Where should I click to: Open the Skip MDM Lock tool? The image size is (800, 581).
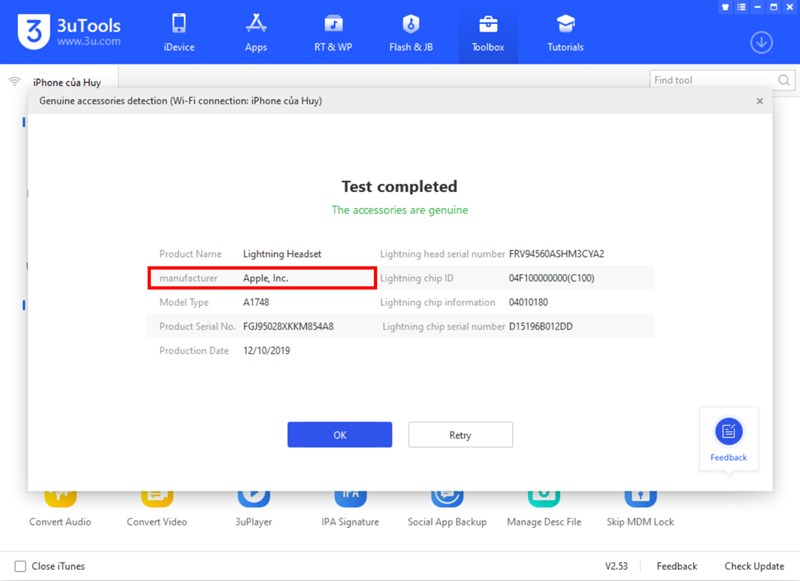pos(640,508)
